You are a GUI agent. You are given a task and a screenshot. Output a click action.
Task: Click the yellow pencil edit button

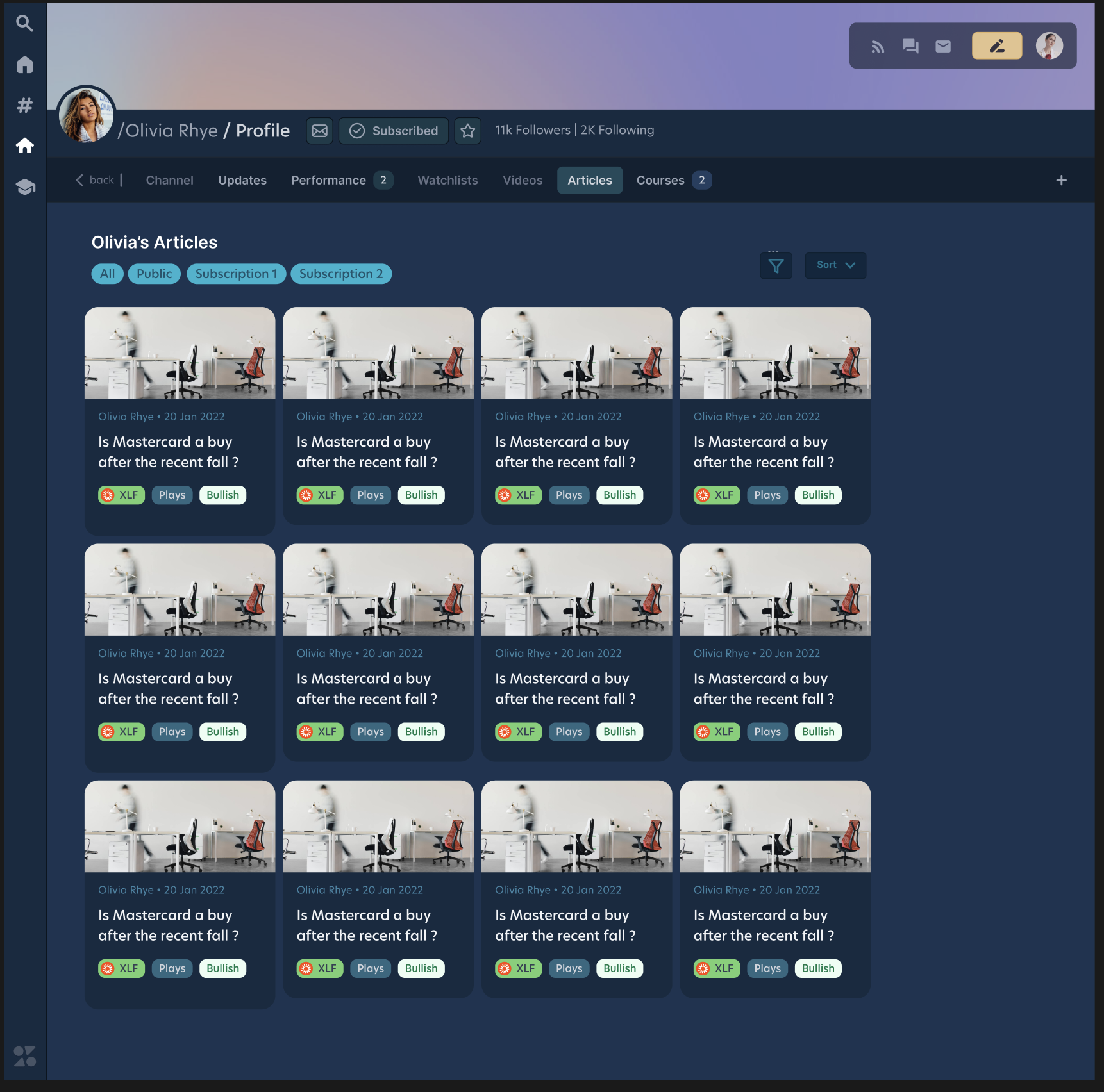click(997, 45)
